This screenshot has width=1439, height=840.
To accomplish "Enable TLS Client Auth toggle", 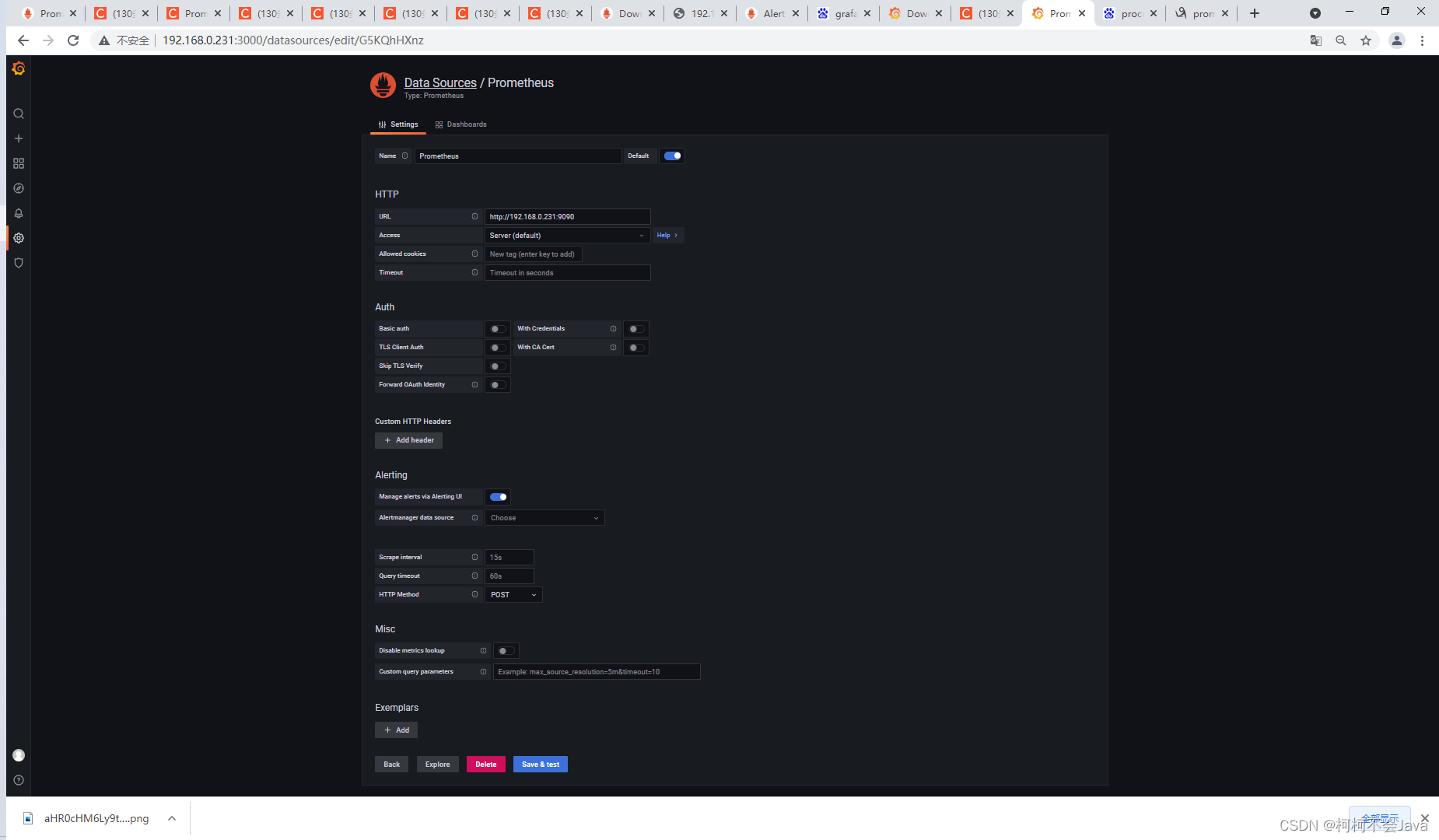I will (498, 348).
